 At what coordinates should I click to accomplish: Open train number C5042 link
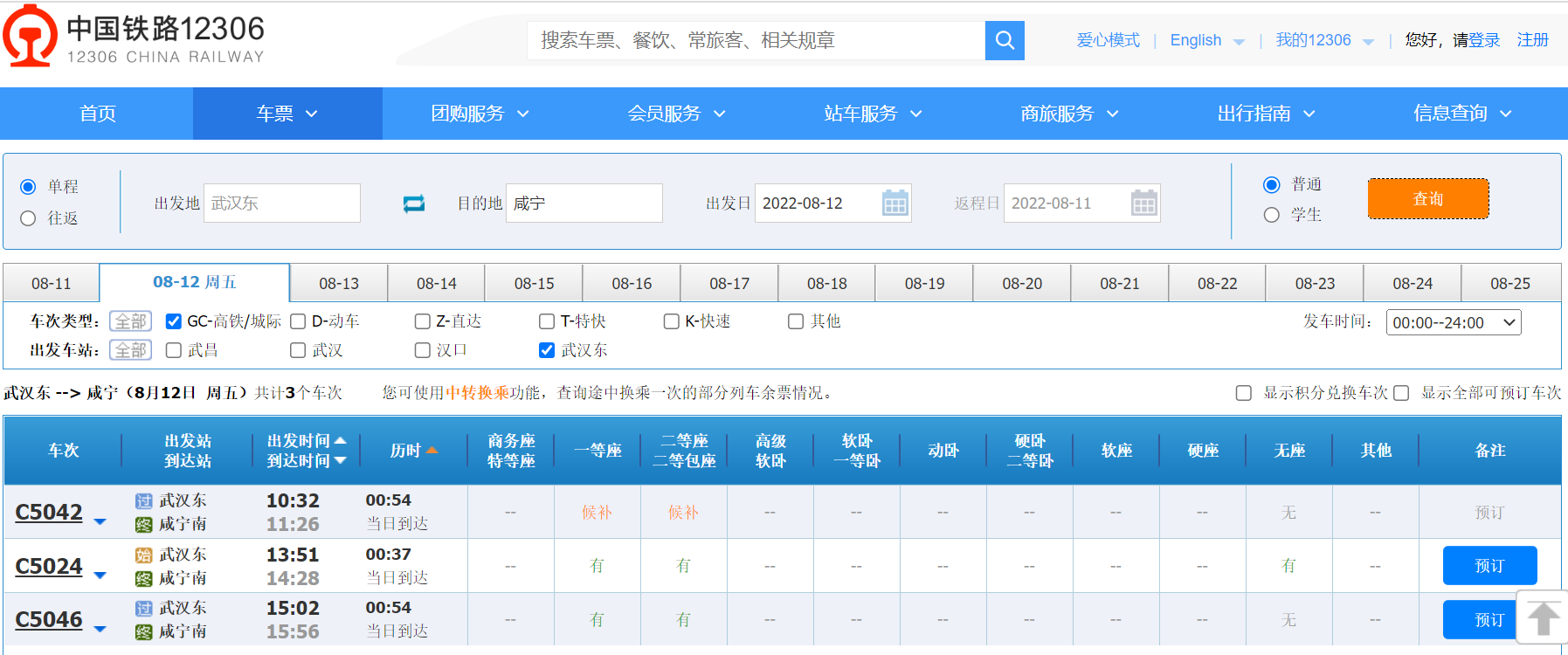tap(49, 513)
